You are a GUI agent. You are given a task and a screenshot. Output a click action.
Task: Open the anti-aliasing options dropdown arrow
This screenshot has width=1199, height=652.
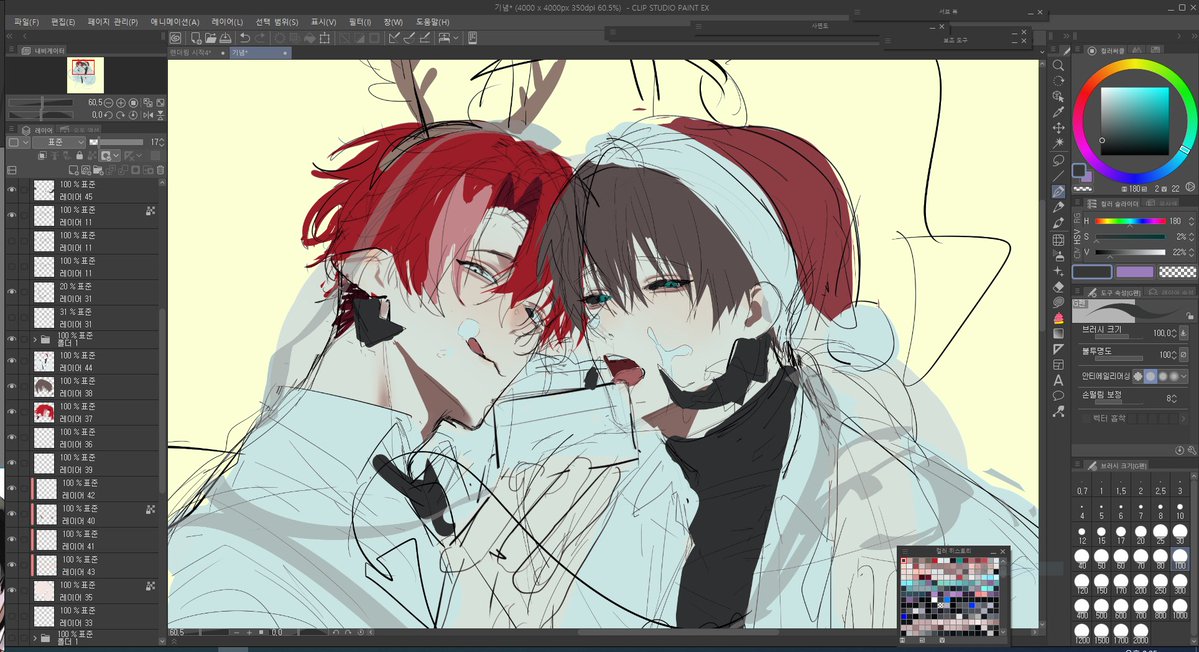tap(1184, 376)
